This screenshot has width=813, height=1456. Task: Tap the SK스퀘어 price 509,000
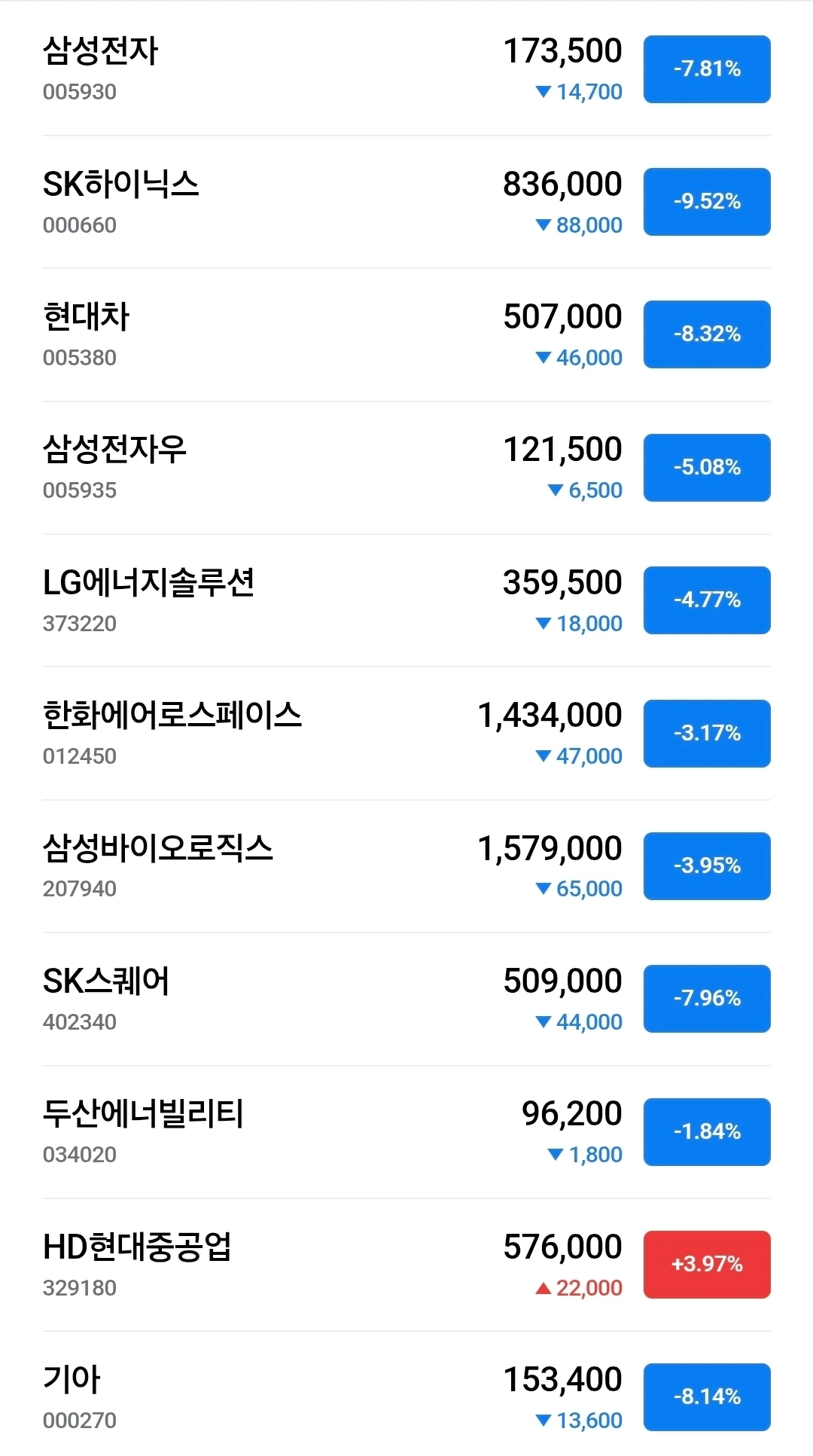coord(562,981)
